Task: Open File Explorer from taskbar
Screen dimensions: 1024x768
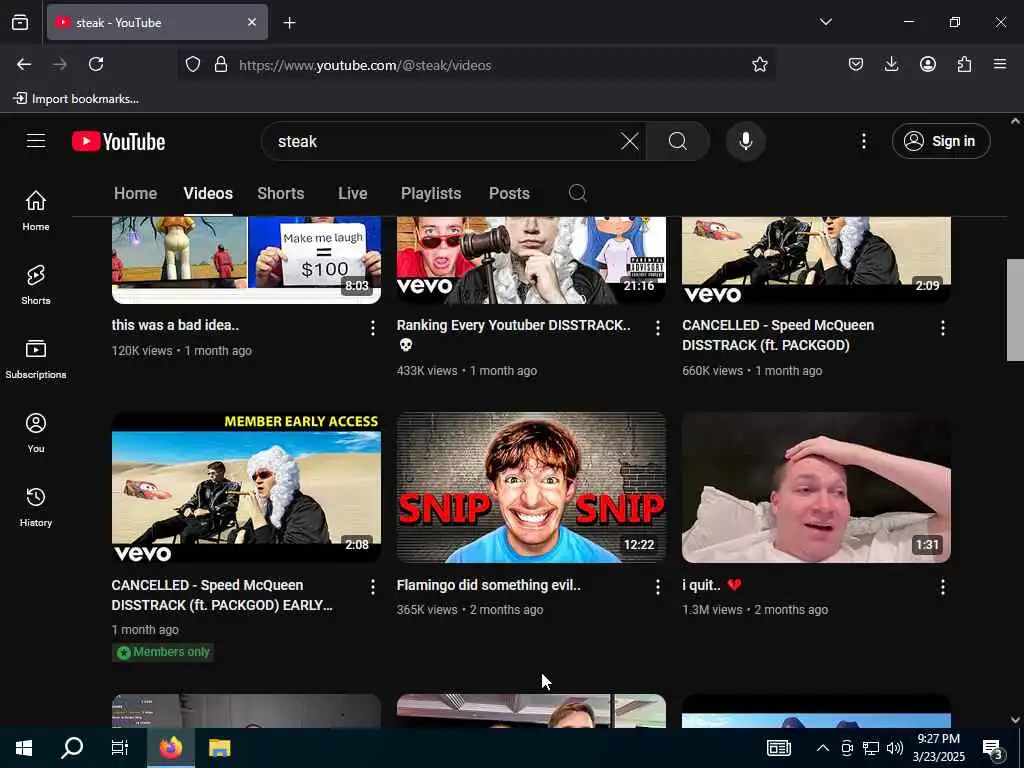Action: (219, 748)
